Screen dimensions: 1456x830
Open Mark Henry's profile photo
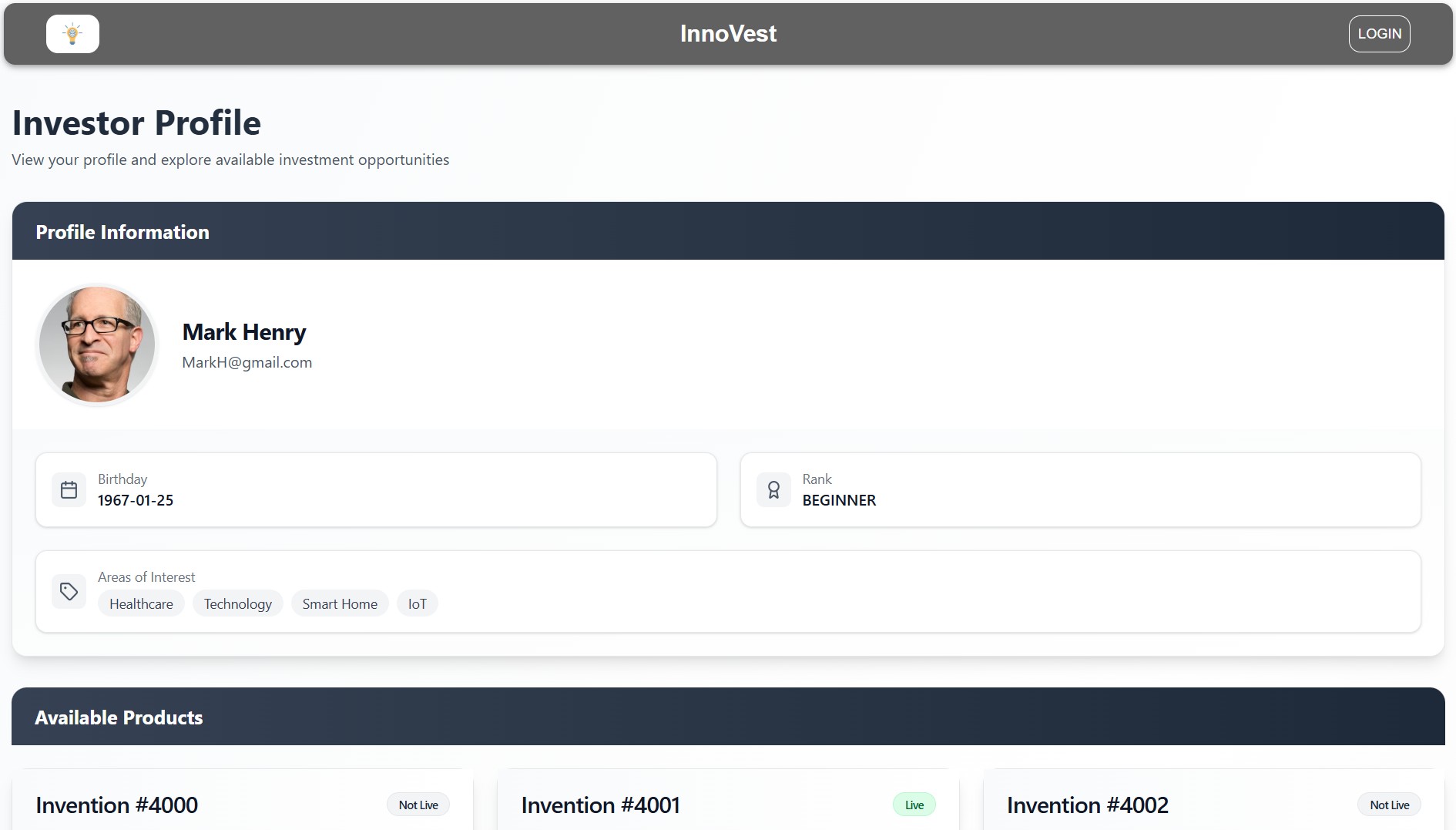pyautogui.click(x=97, y=344)
